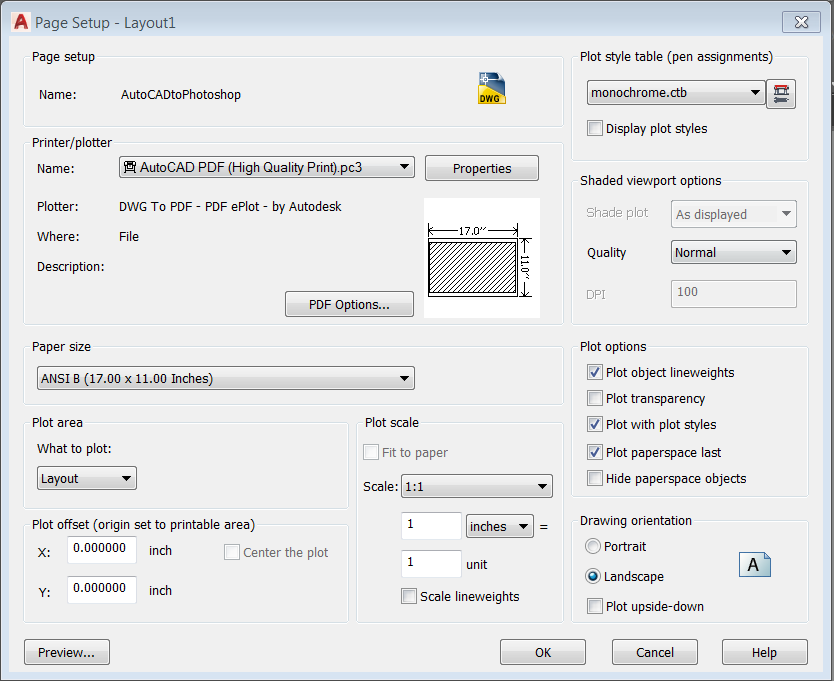Click the Properties button

pos(481,169)
